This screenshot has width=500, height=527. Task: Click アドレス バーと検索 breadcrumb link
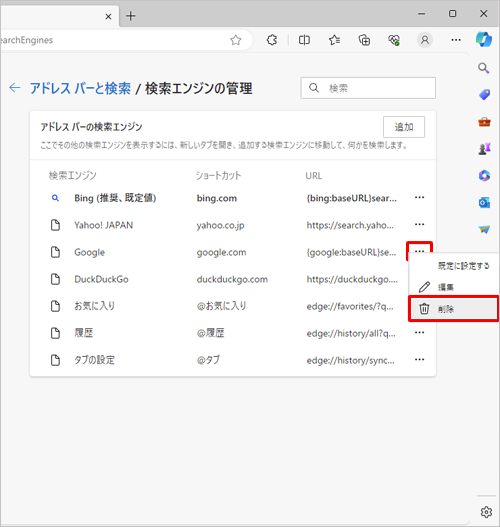tap(80, 88)
